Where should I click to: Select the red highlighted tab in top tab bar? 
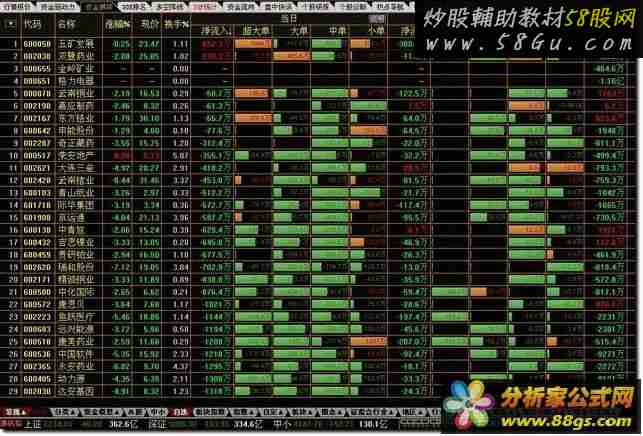click(x=204, y=7)
